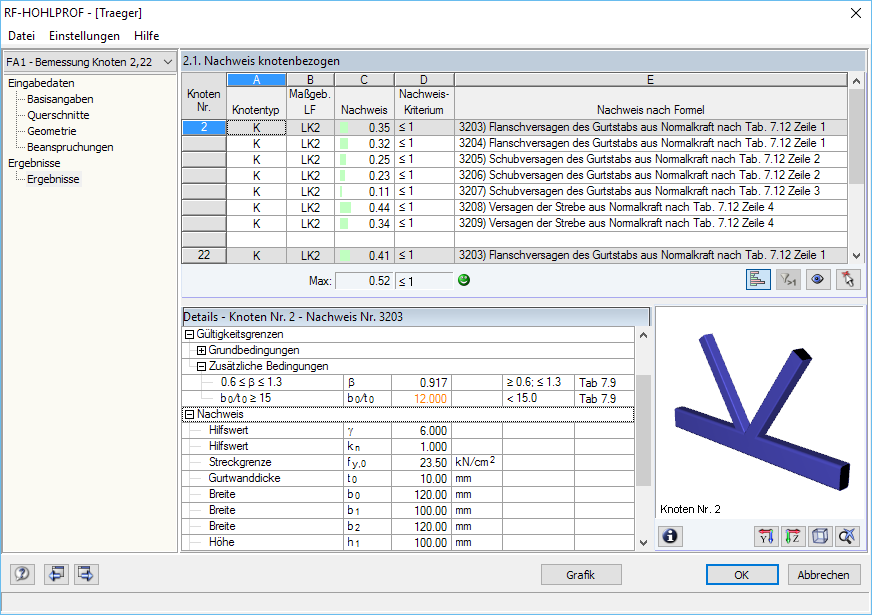Select Knoten Nr. cell 22
This screenshot has width=872, height=615.
point(204,255)
